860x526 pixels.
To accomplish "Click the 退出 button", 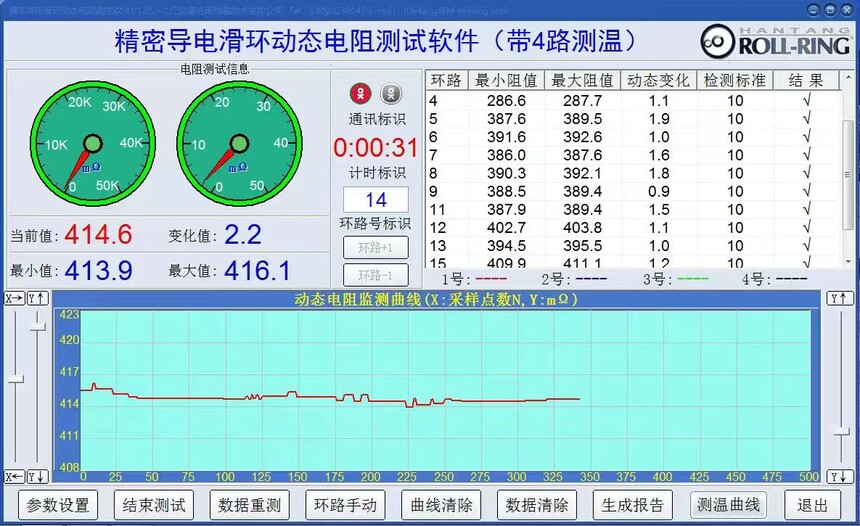I will [x=812, y=505].
